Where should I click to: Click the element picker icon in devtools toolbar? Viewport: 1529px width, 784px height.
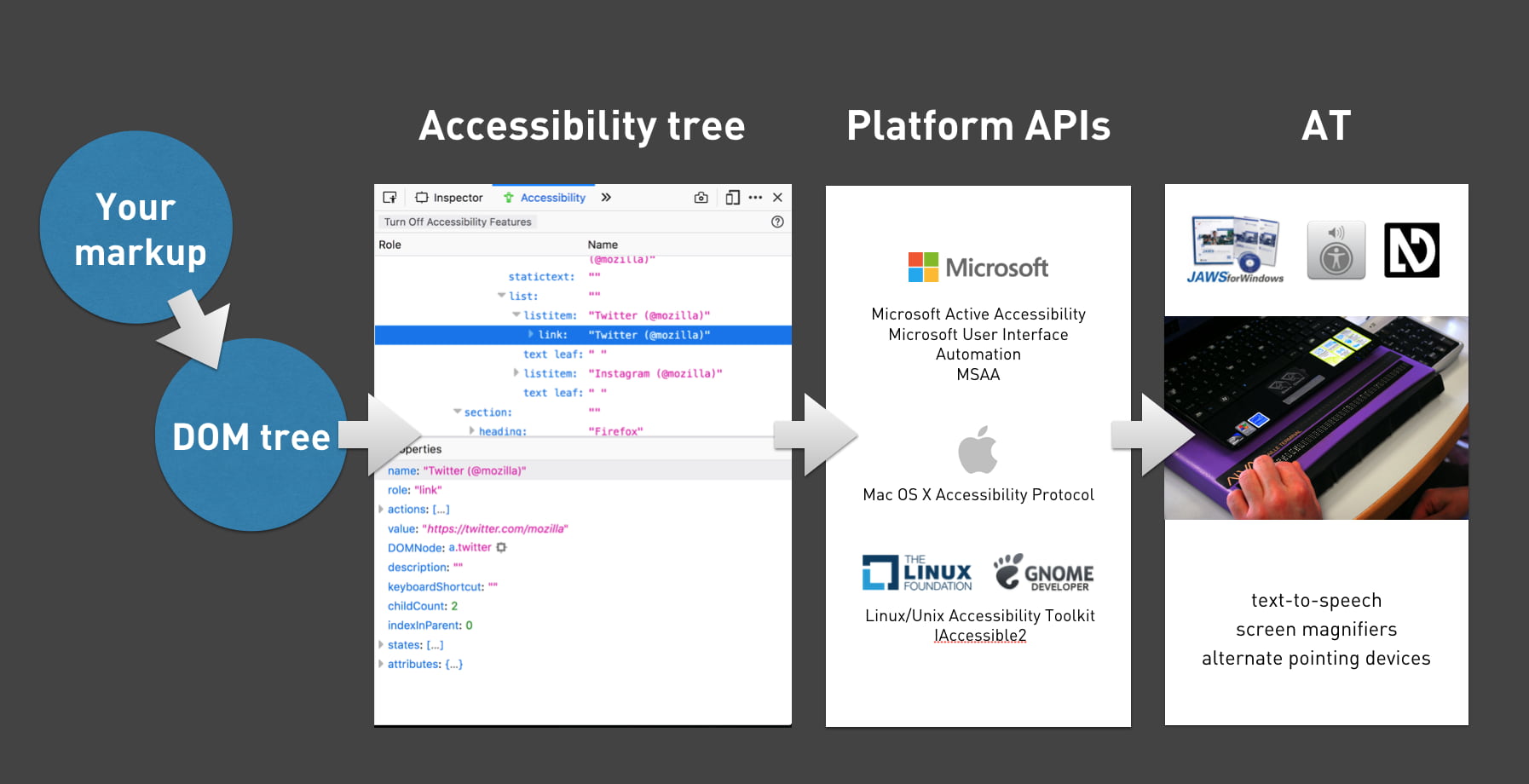point(390,197)
